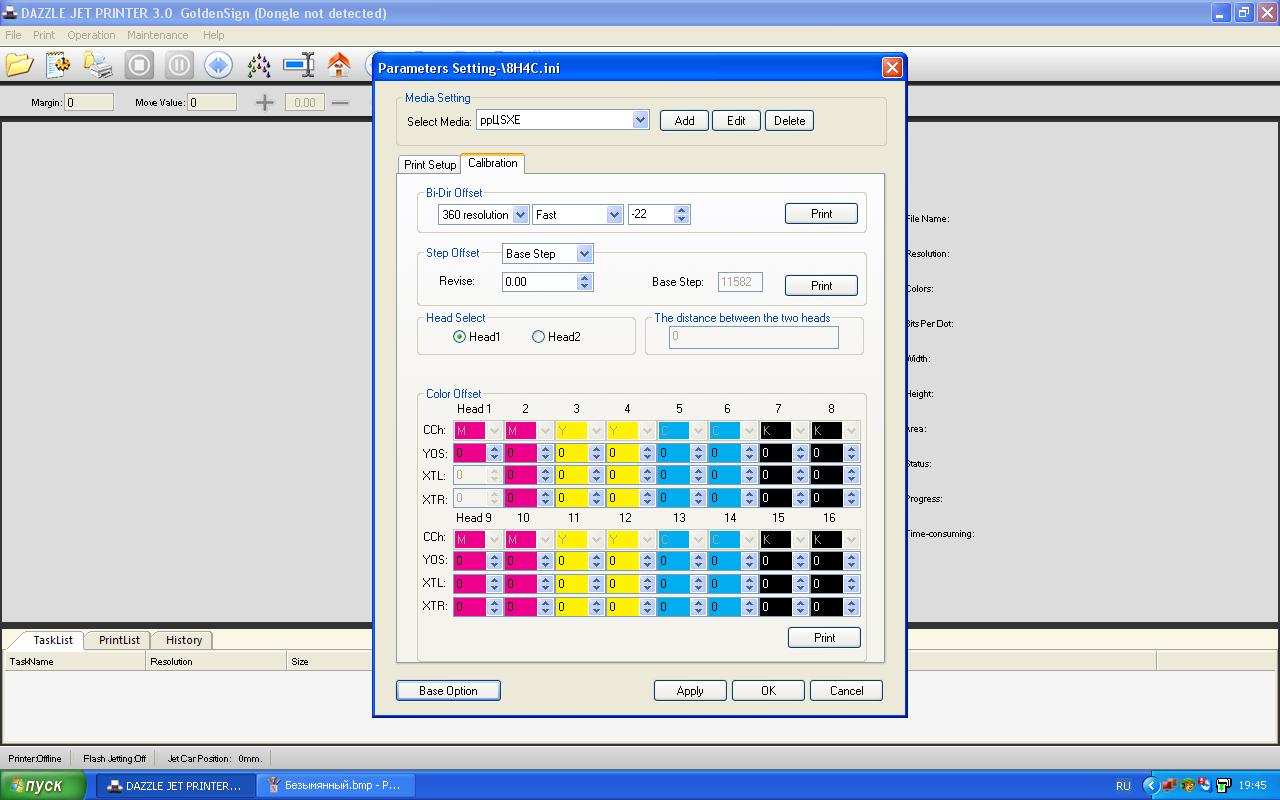The height and width of the screenshot is (800, 1280).
Task: Click the minus icon after the 0.00 field
Action: (x=340, y=102)
